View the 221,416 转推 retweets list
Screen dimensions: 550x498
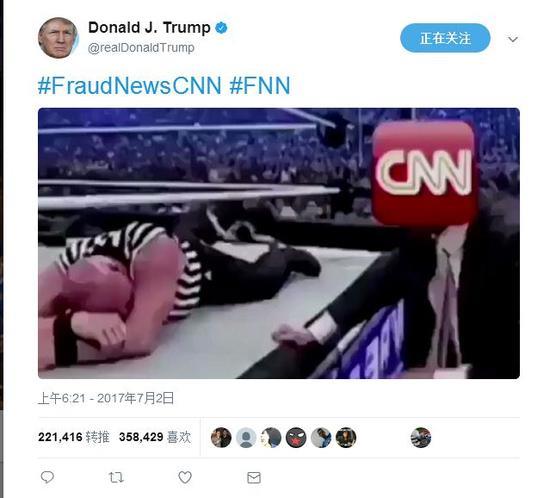pos(74,437)
